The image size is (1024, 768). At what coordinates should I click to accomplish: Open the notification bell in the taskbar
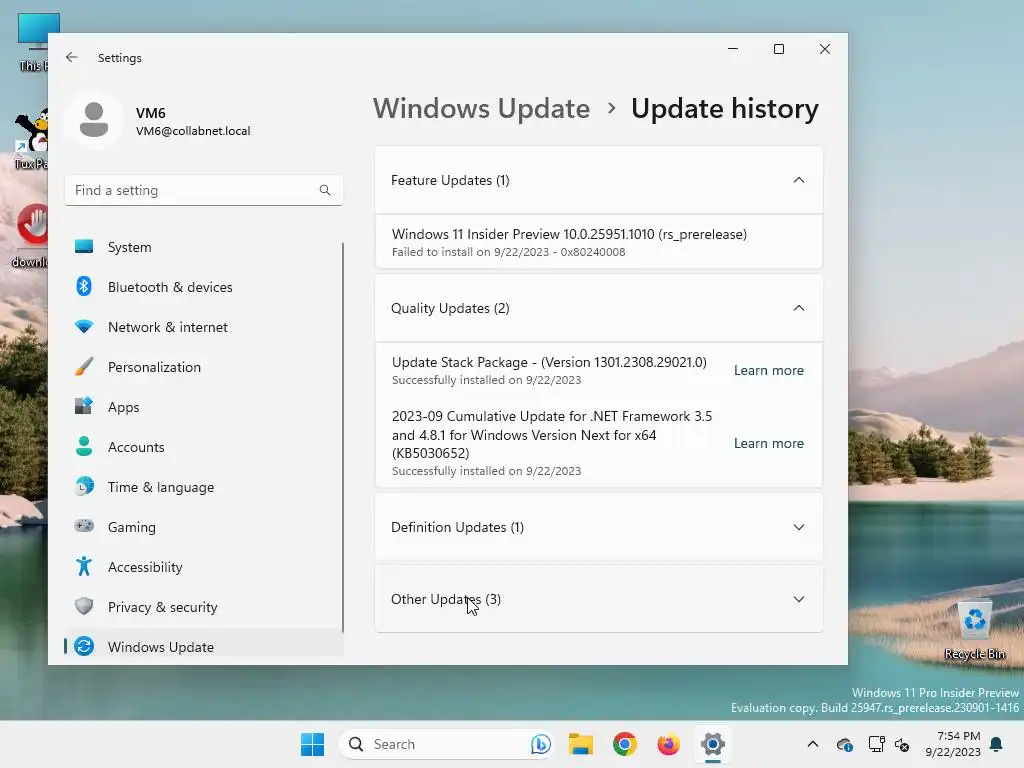(997, 744)
